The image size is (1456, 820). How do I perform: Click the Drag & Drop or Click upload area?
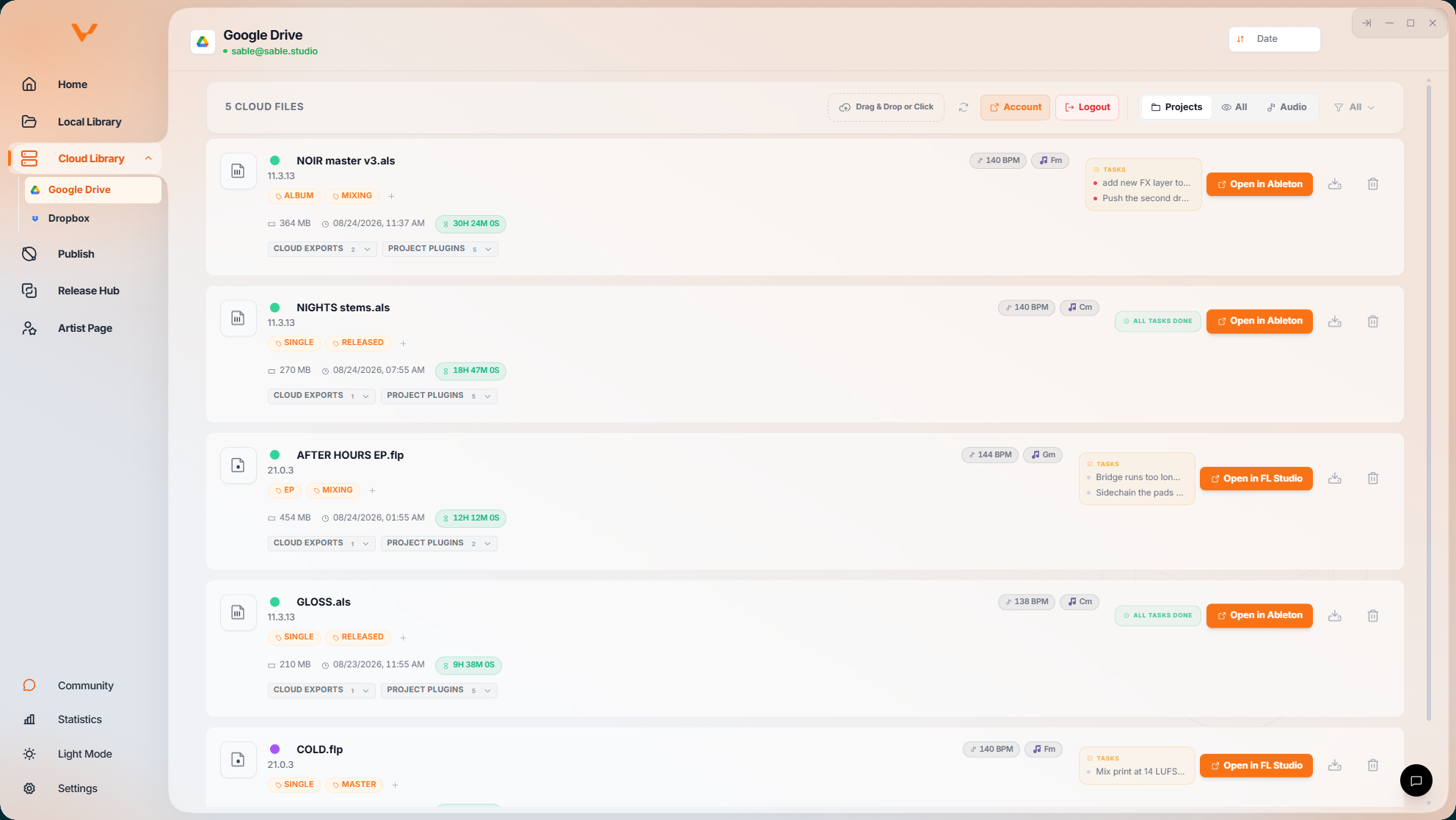pyautogui.click(x=886, y=107)
